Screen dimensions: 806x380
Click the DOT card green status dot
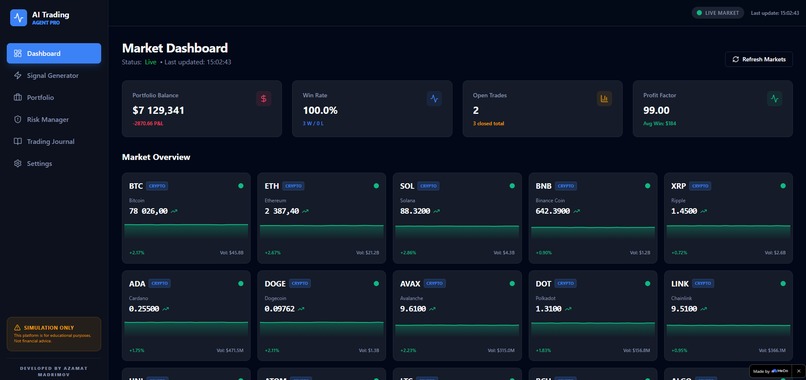click(x=647, y=283)
